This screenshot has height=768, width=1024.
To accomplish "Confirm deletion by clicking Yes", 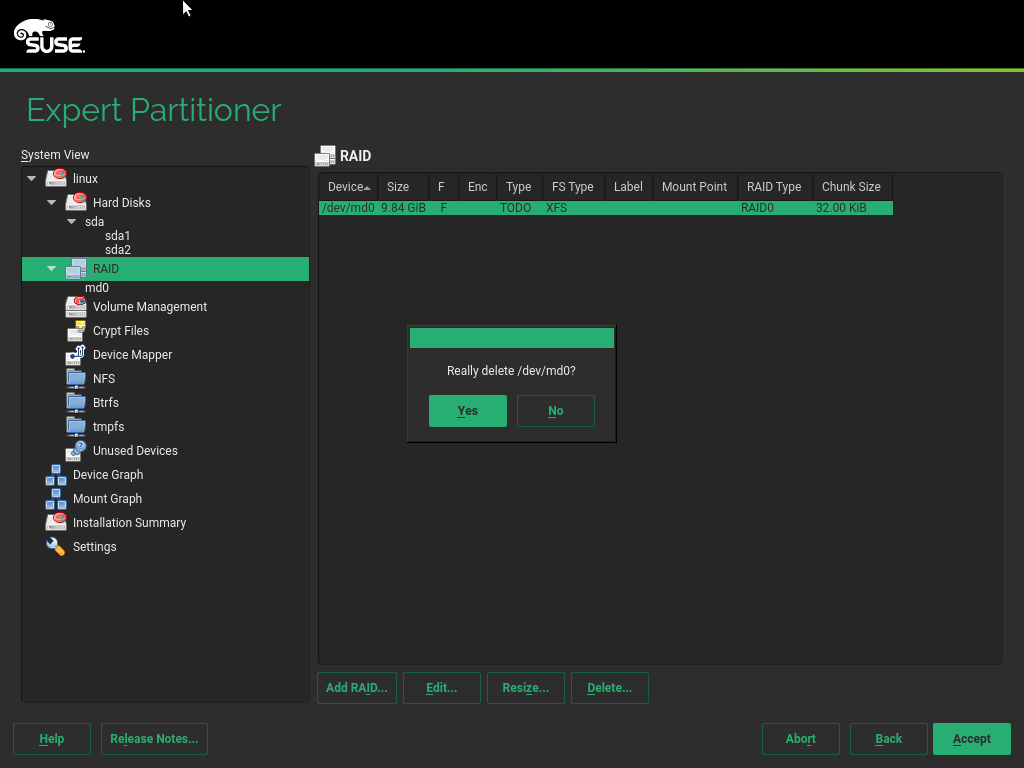I will point(467,411).
